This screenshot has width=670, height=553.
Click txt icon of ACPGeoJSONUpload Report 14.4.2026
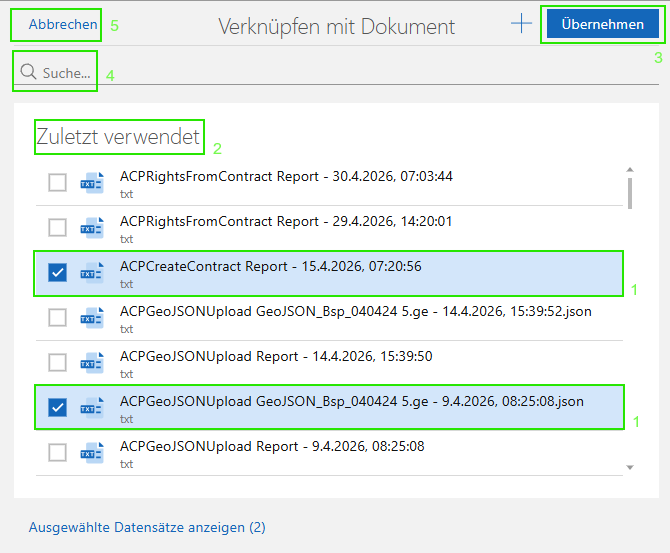click(92, 362)
